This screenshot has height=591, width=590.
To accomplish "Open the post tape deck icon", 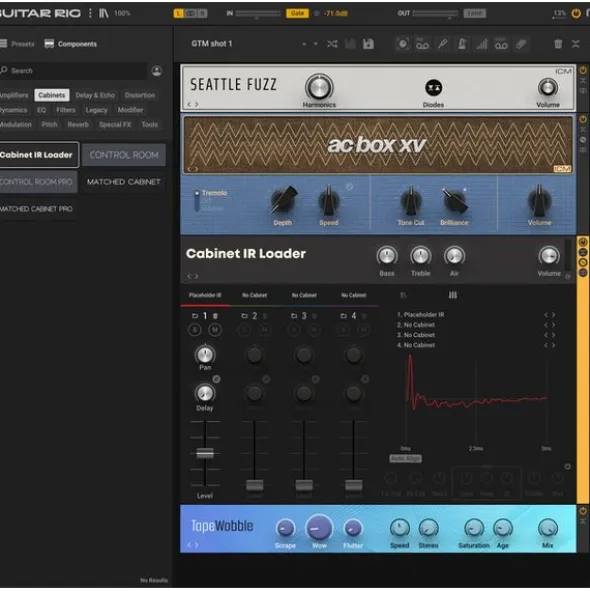I will click(501, 44).
